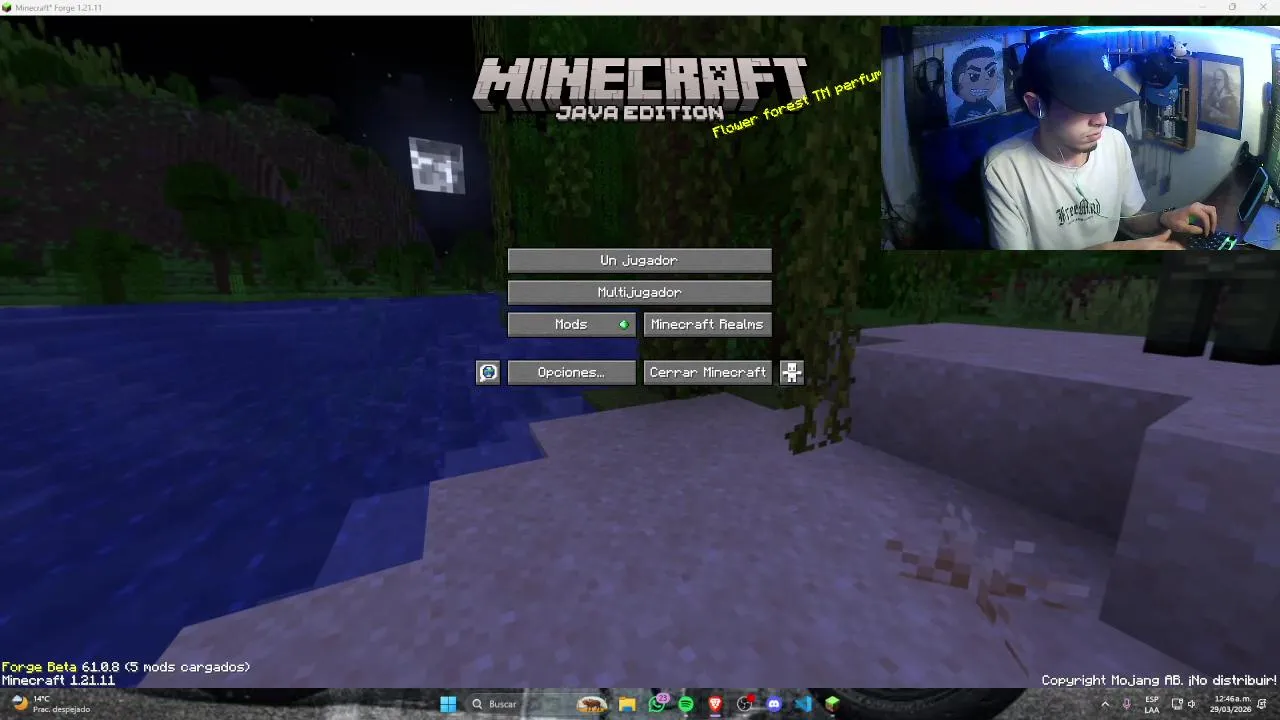Open the clock and date panel
The height and width of the screenshot is (720, 1280).
pyautogui.click(x=1232, y=704)
